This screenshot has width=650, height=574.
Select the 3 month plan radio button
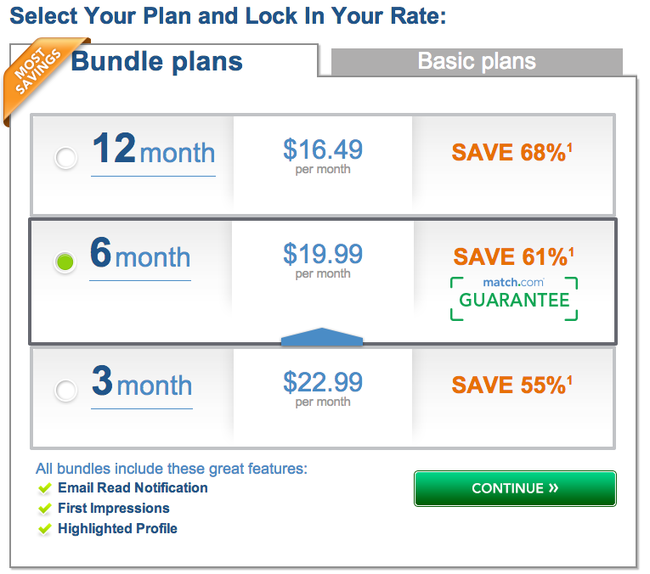coord(66,390)
